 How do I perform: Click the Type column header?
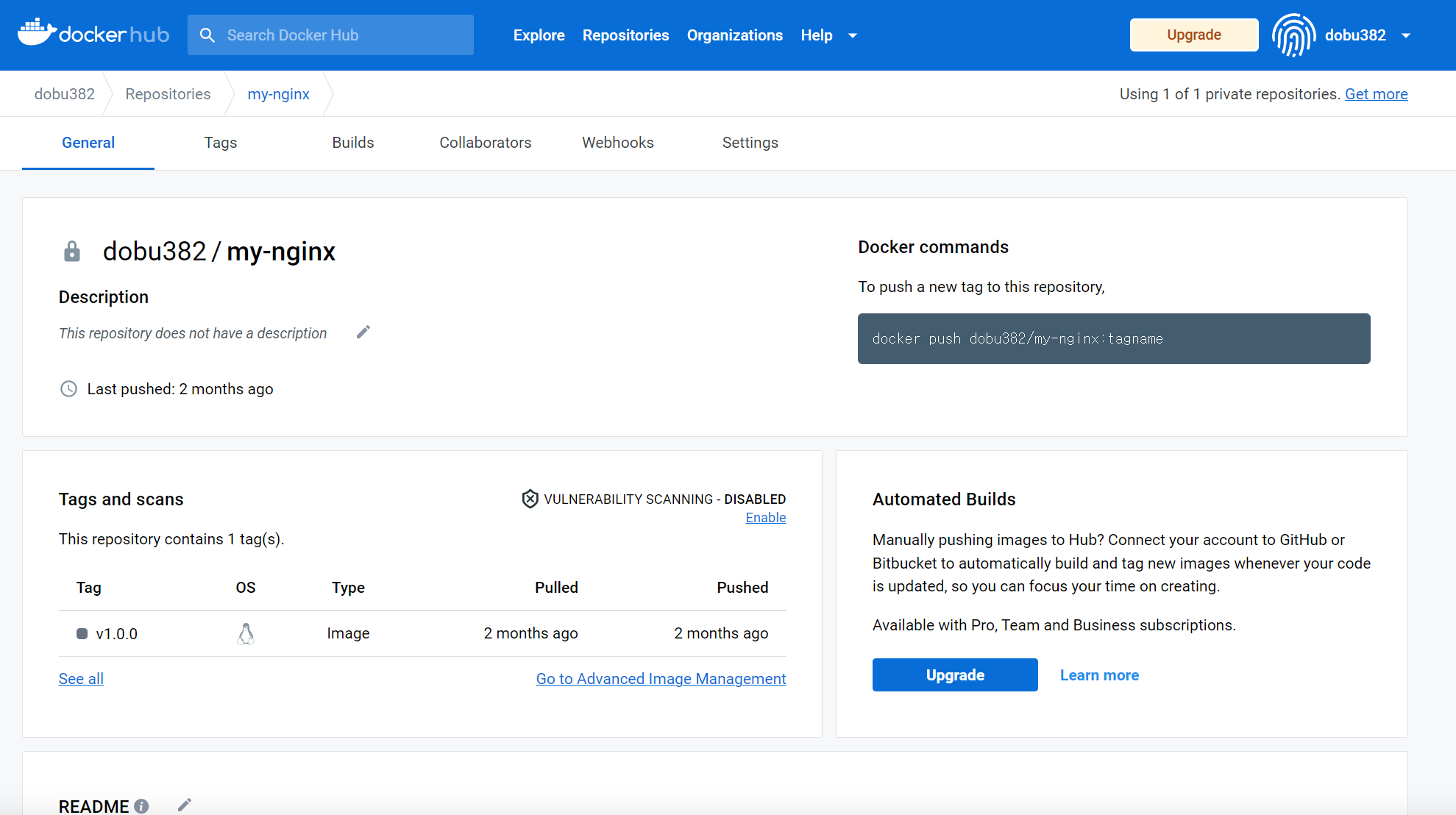tap(348, 588)
